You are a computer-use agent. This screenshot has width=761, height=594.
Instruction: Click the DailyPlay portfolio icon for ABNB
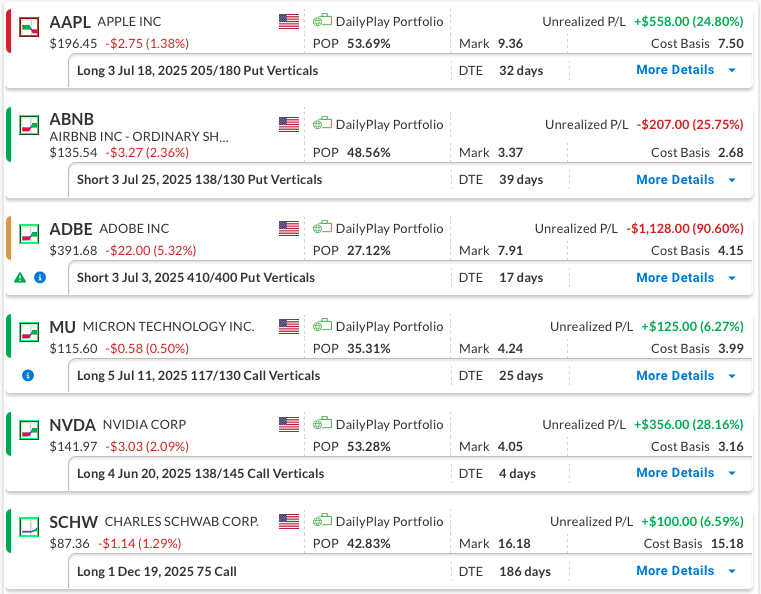point(322,124)
